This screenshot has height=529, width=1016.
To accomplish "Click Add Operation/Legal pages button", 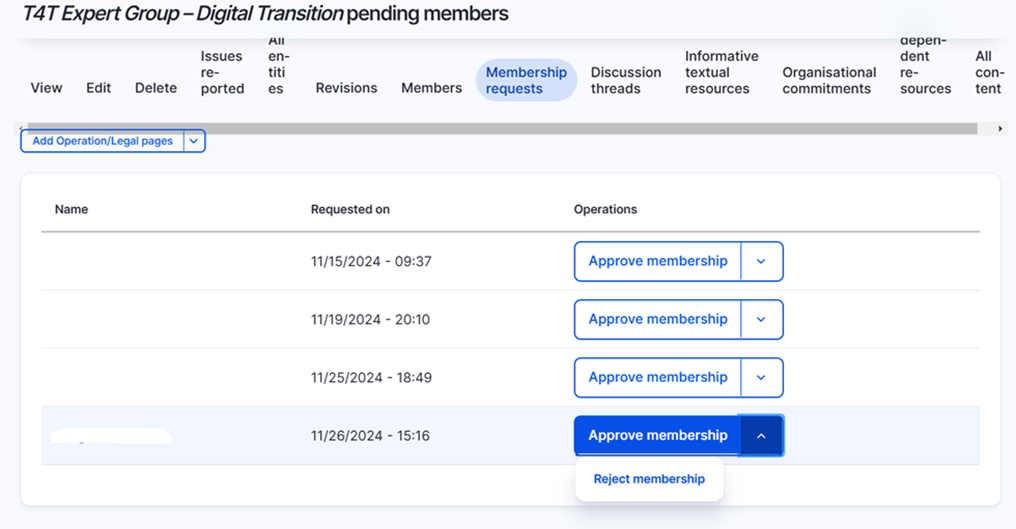I will click(102, 142).
